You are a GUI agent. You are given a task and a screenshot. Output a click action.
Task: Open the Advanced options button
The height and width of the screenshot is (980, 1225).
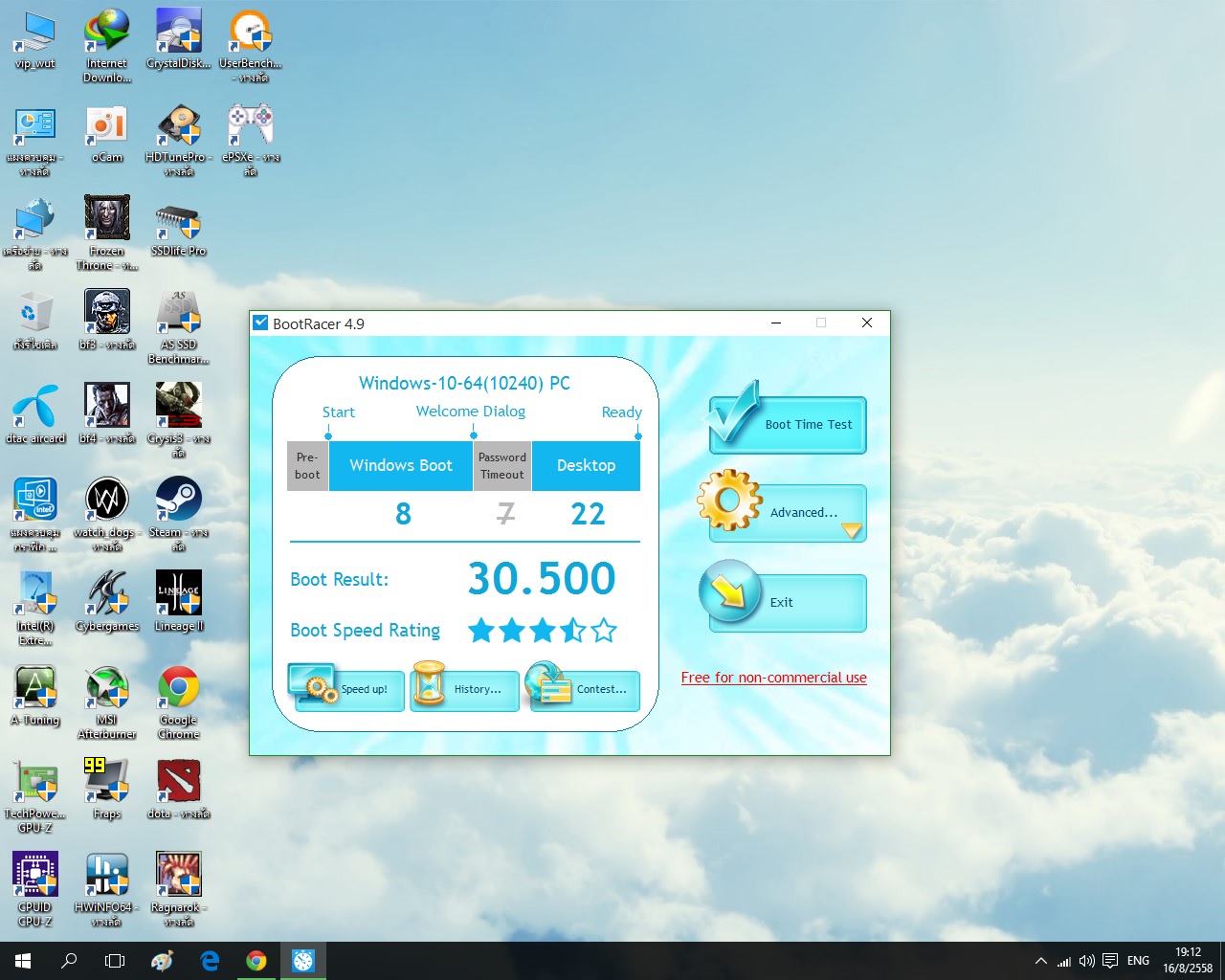[x=788, y=513]
